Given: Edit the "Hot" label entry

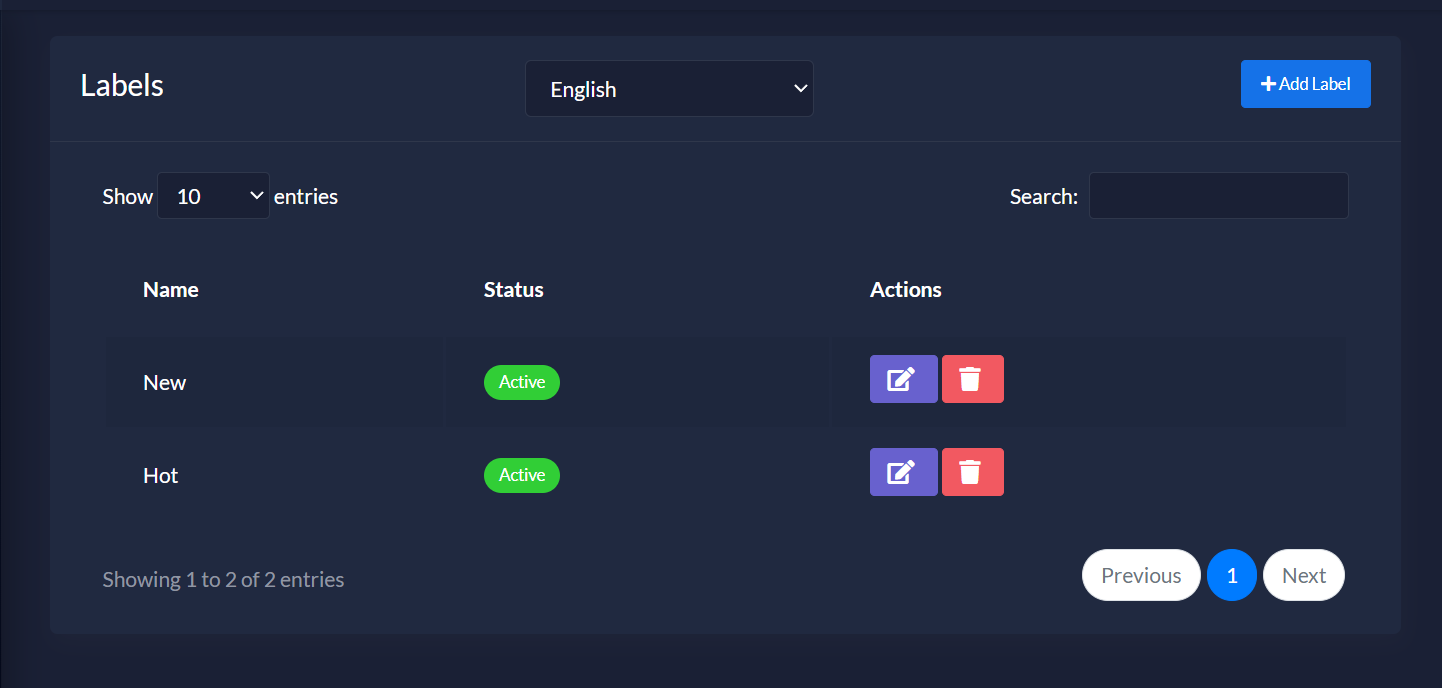Looking at the screenshot, I should (903, 472).
